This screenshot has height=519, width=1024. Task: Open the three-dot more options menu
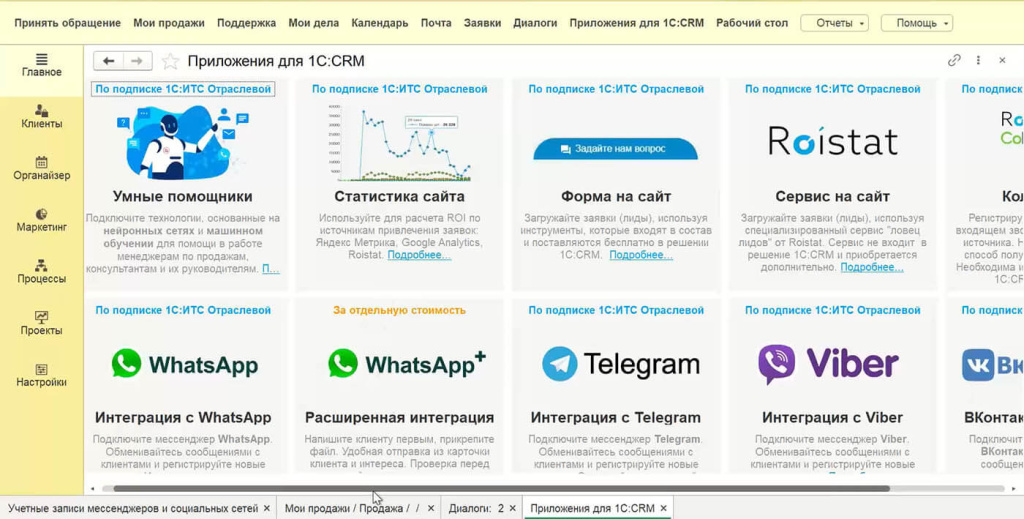(x=978, y=60)
